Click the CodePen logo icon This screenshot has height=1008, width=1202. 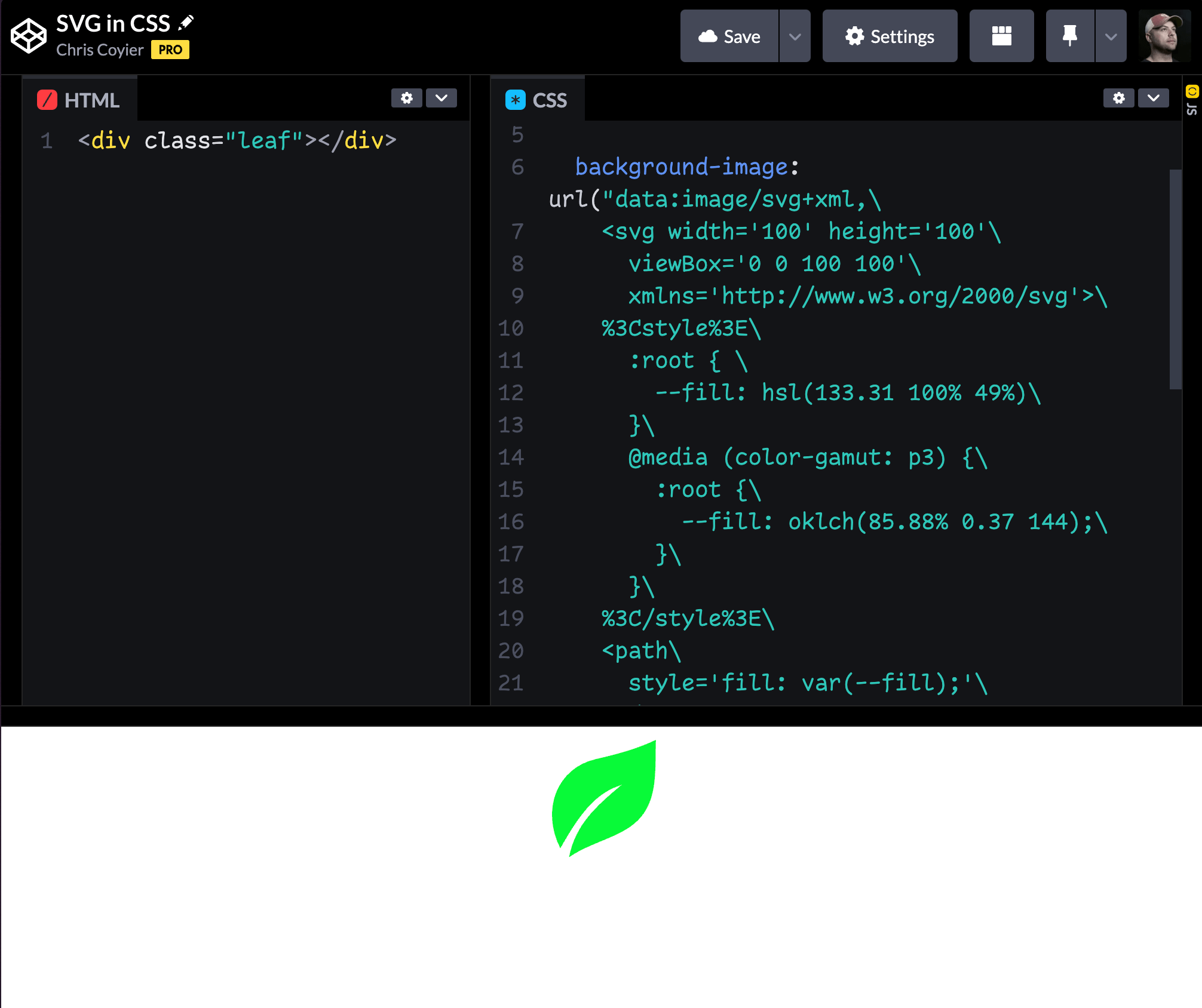click(28, 36)
